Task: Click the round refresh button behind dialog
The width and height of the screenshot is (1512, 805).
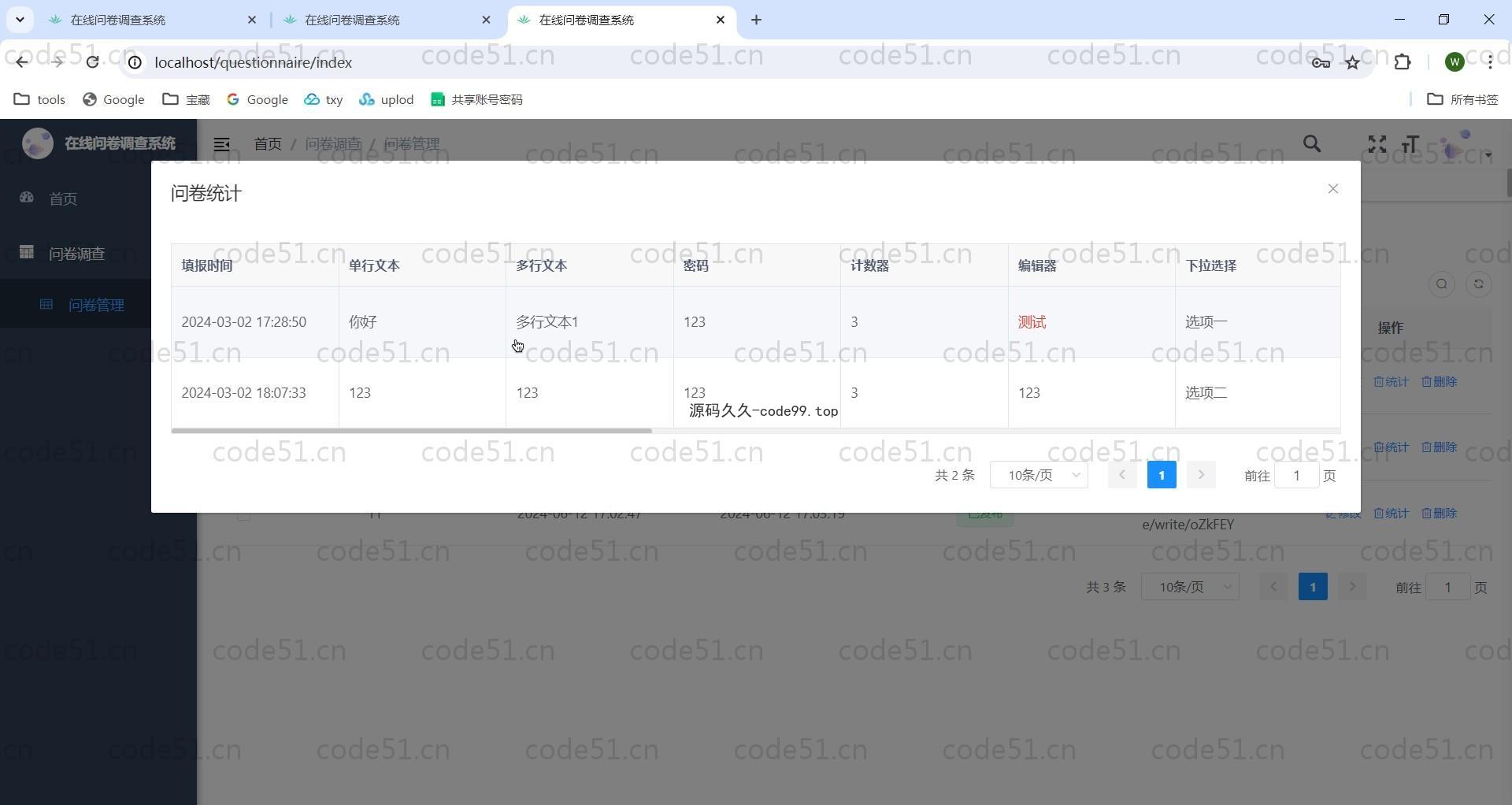Action: (1479, 284)
